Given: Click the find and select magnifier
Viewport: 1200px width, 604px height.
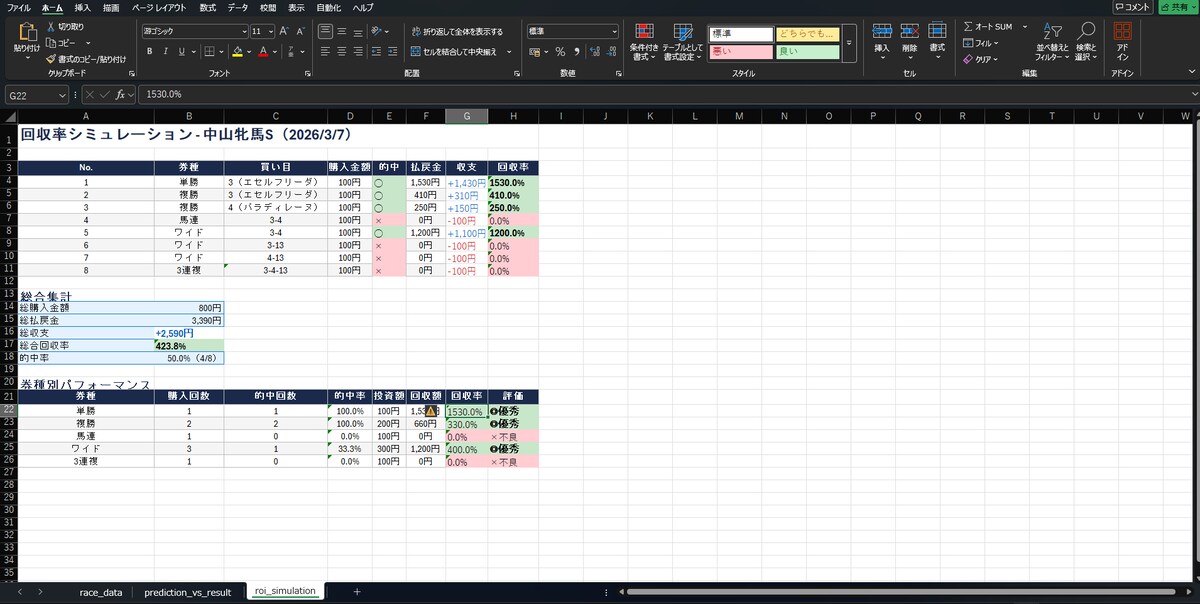Looking at the screenshot, I should pos(1087,32).
